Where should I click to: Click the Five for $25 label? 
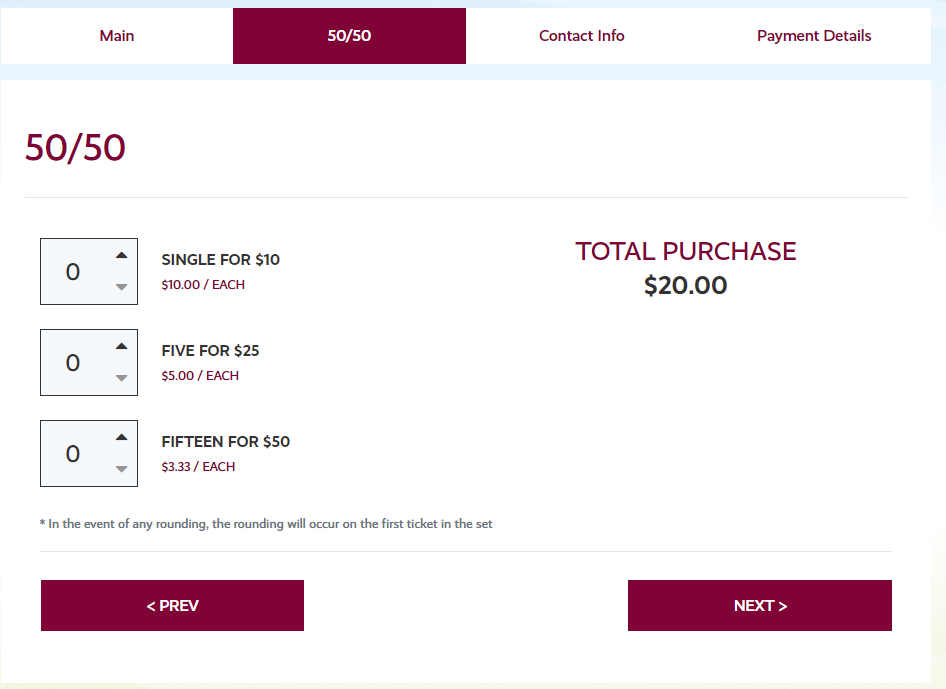tap(211, 351)
